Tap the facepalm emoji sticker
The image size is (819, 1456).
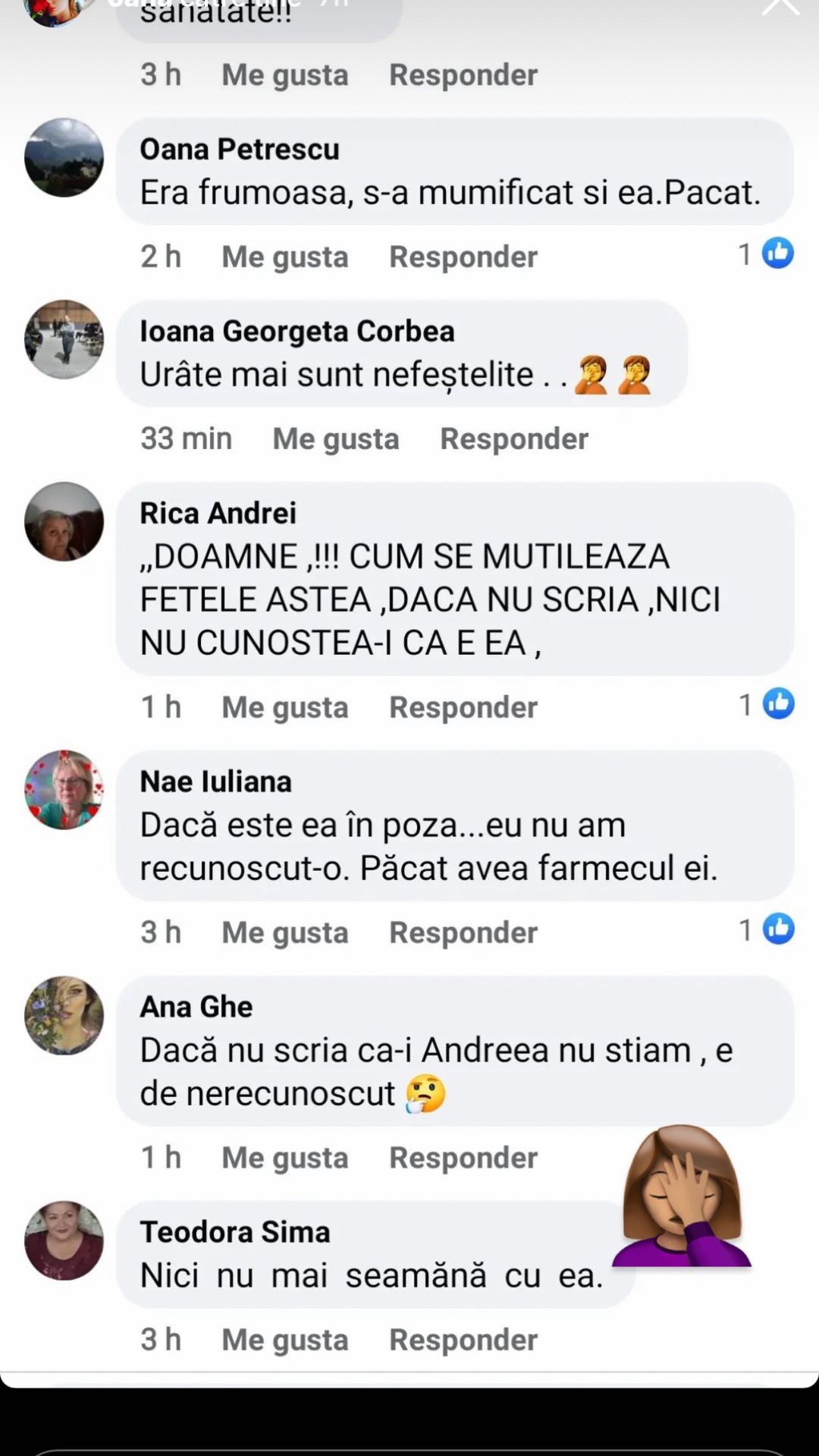tap(682, 1197)
